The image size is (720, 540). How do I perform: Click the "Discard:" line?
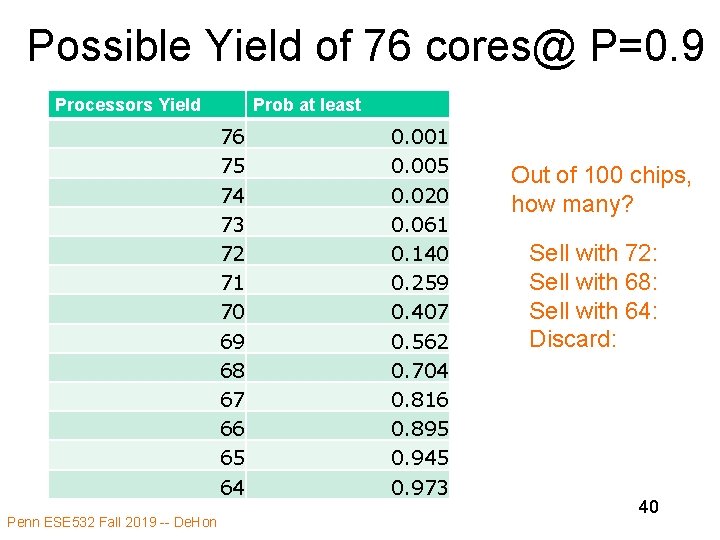tap(573, 339)
